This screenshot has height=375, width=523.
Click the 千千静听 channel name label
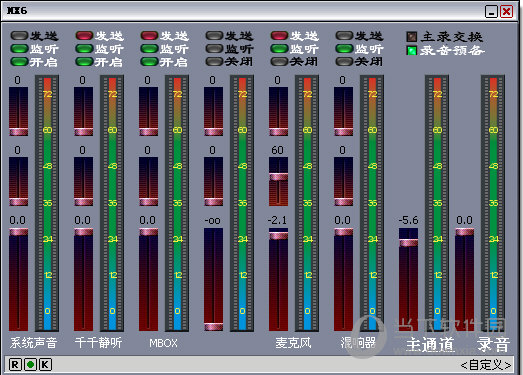[x=98, y=343]
